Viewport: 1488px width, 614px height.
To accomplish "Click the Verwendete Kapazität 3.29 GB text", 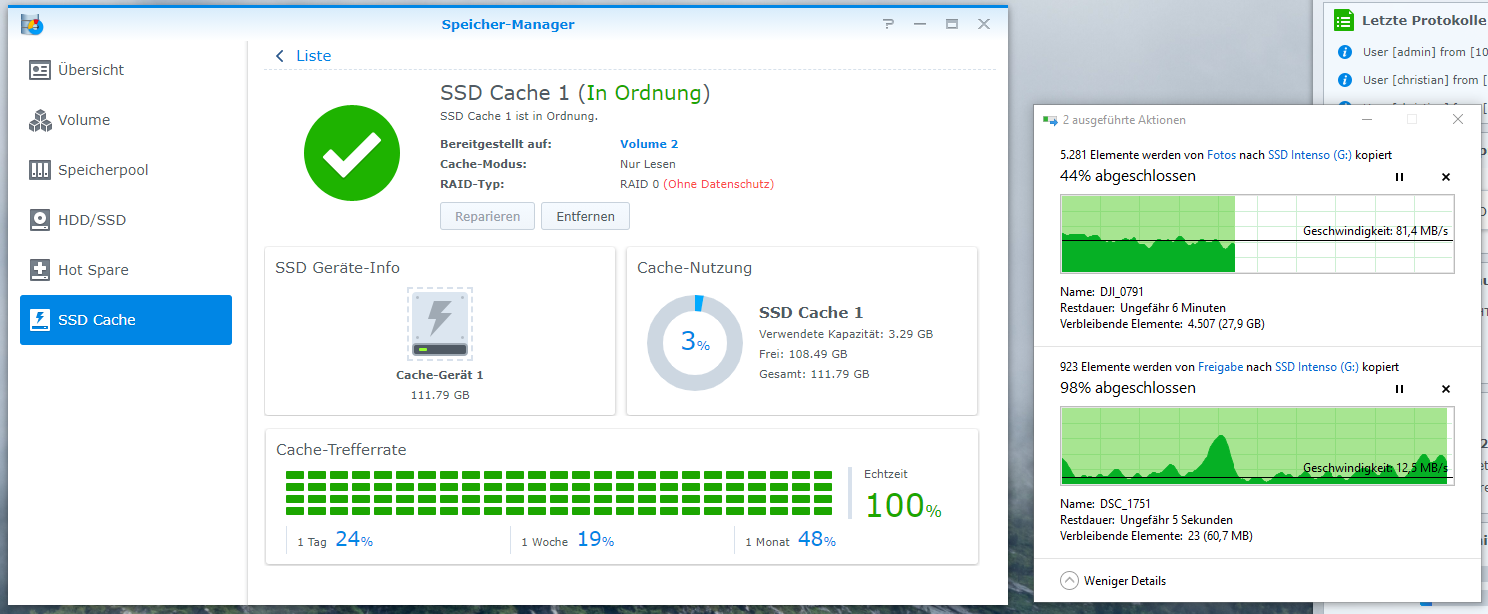I will [x=846, y=334].
